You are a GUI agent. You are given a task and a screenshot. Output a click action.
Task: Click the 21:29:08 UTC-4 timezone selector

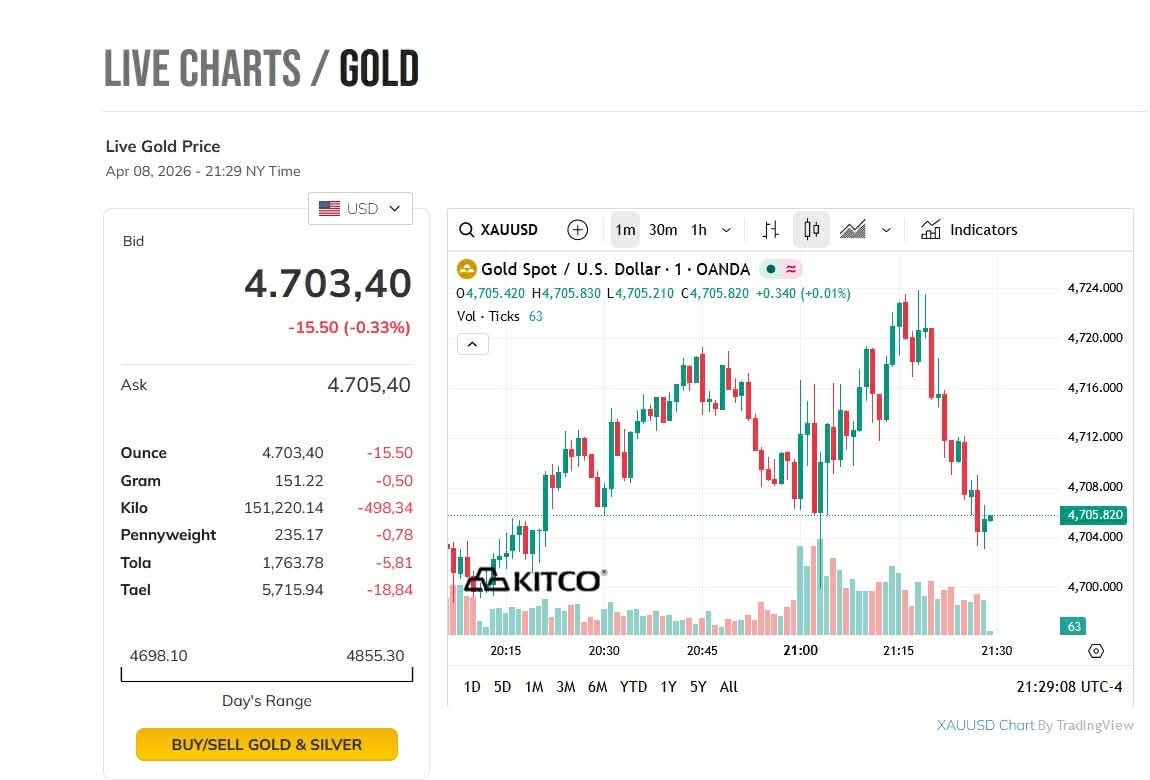click(1069, 687)
